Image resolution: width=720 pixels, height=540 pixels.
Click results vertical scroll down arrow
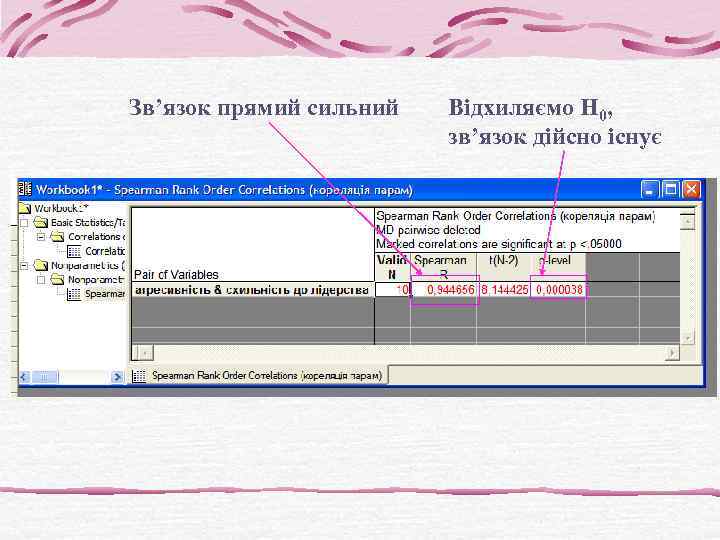click(687, 338)
